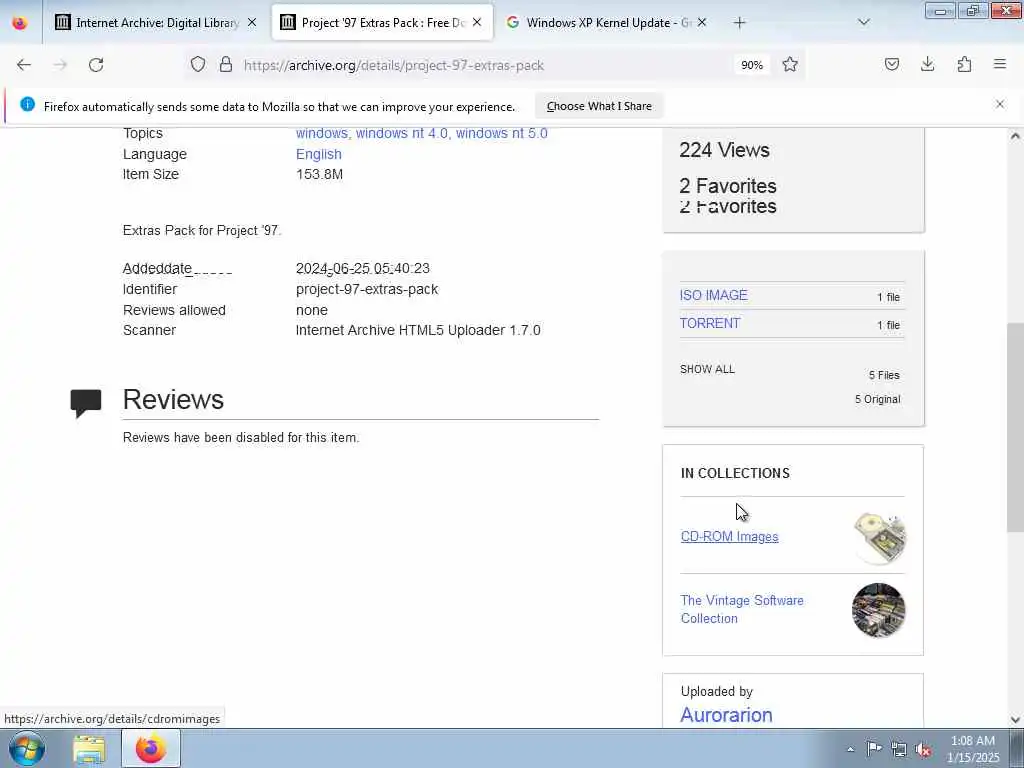Click the 90% zoom level indicator
This screenshot has width=1024, height=768.
click(x=752, y=65)
